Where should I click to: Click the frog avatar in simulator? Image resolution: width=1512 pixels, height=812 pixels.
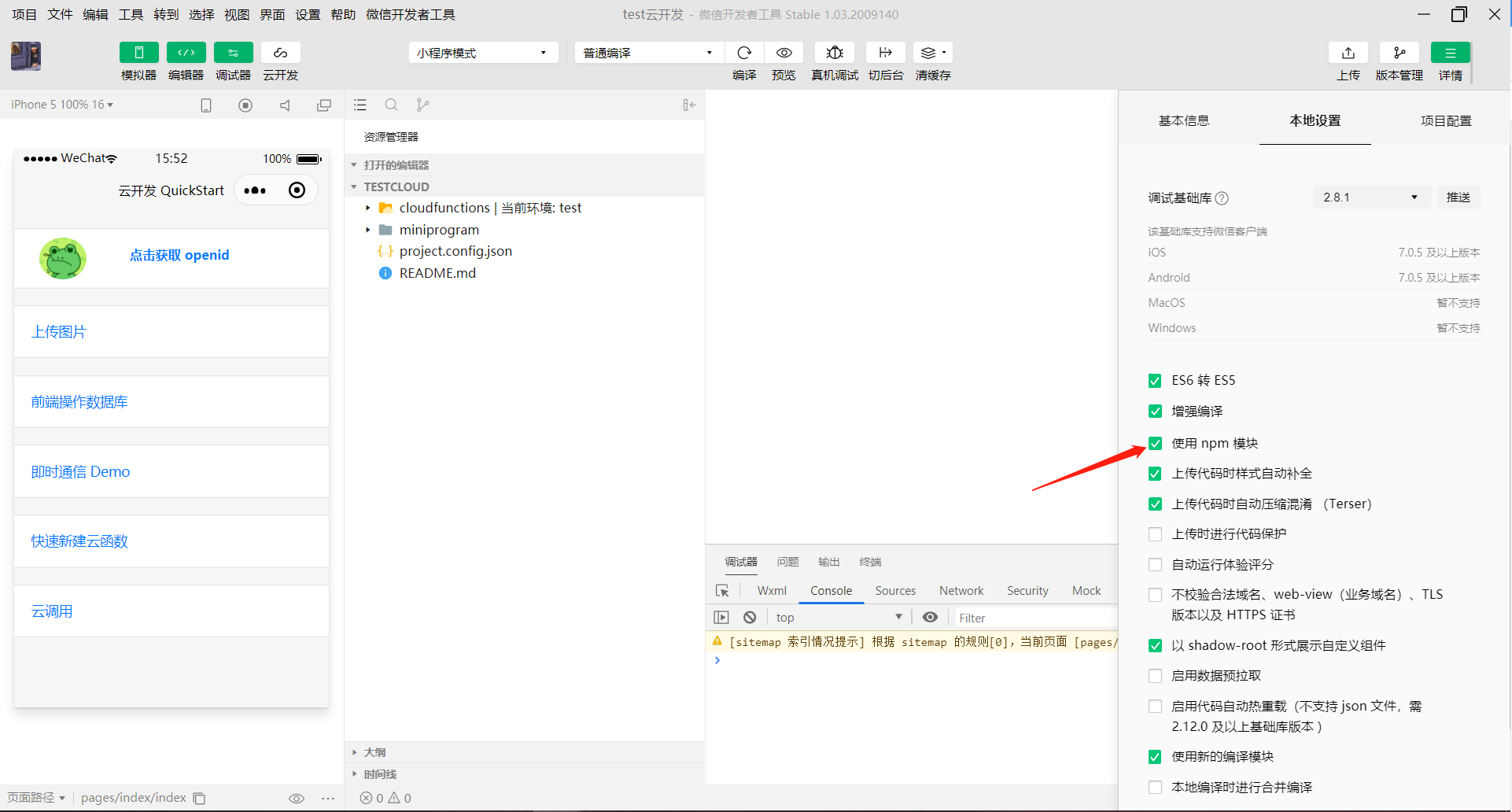63,258
